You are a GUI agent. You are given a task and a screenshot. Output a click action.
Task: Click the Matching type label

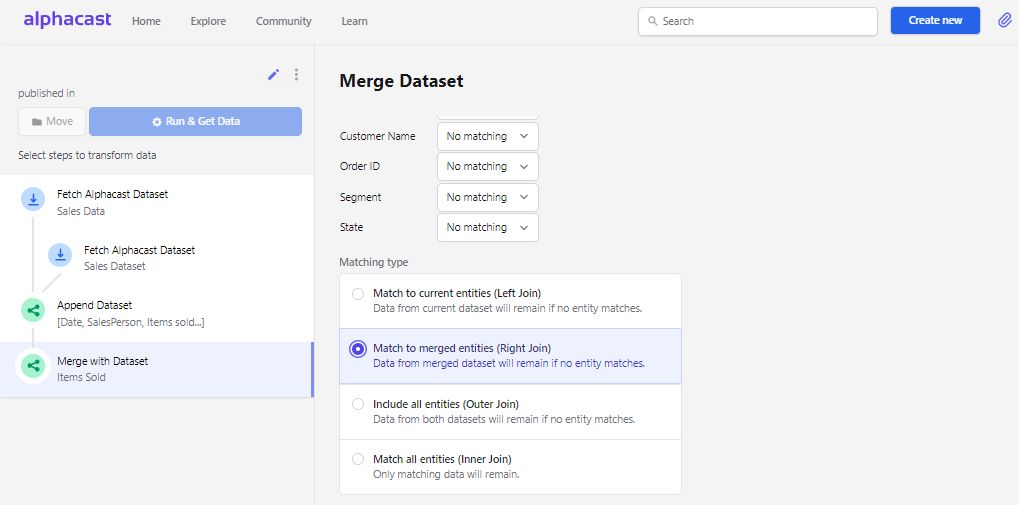[x=374, y=263]
